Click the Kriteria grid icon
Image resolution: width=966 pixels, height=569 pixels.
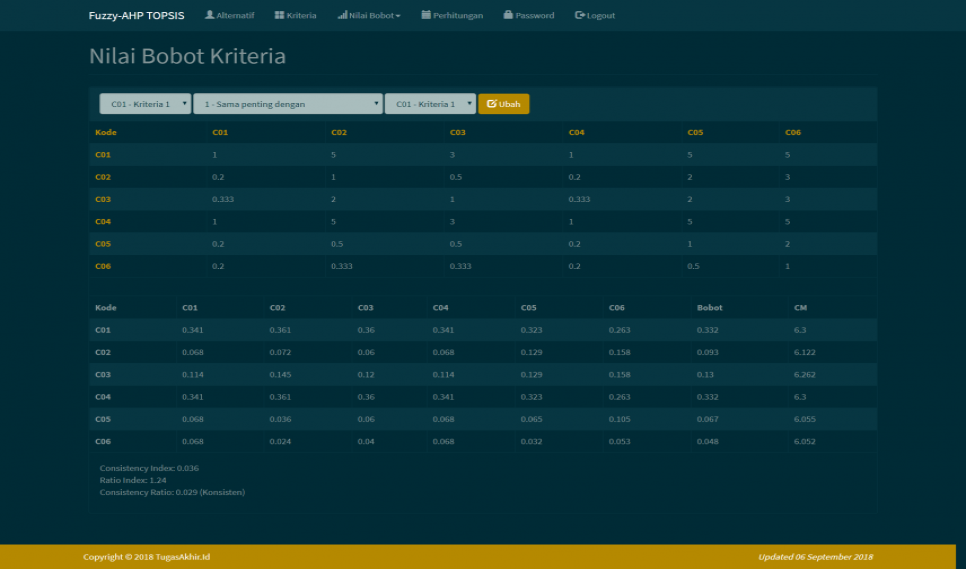tap(279, 15)
